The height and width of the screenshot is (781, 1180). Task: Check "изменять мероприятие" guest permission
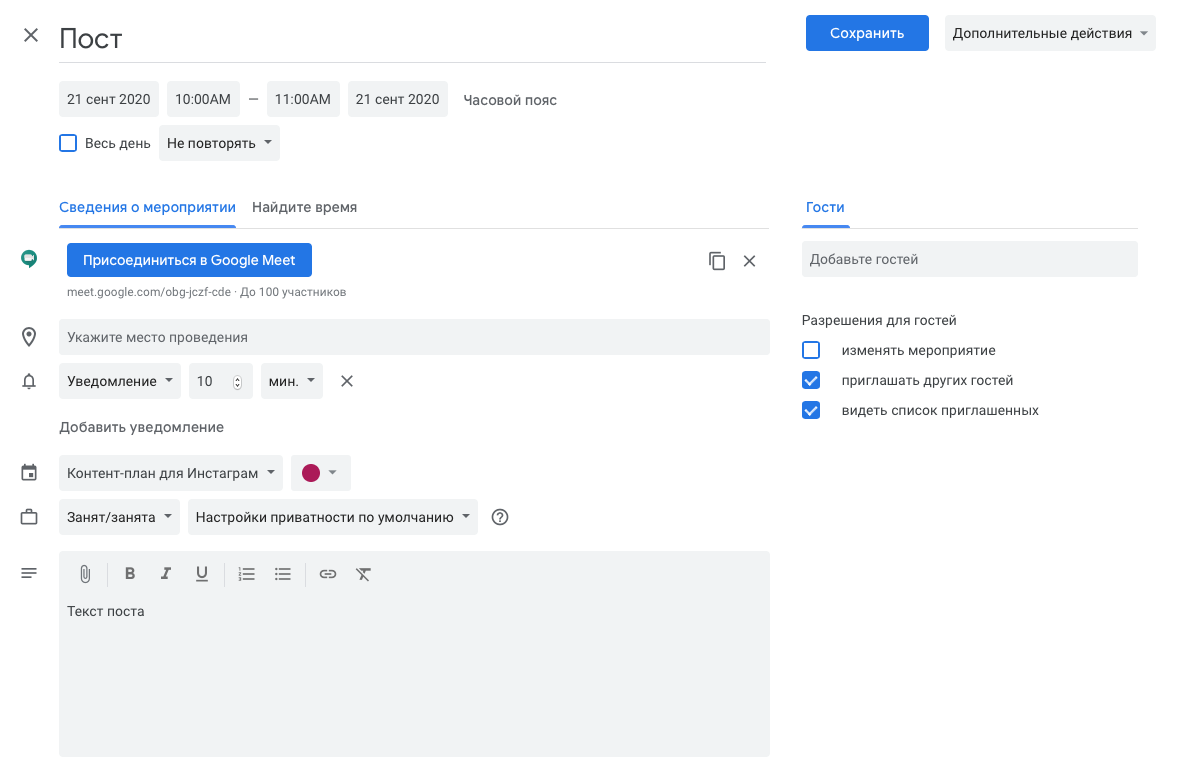pos(811,350)
